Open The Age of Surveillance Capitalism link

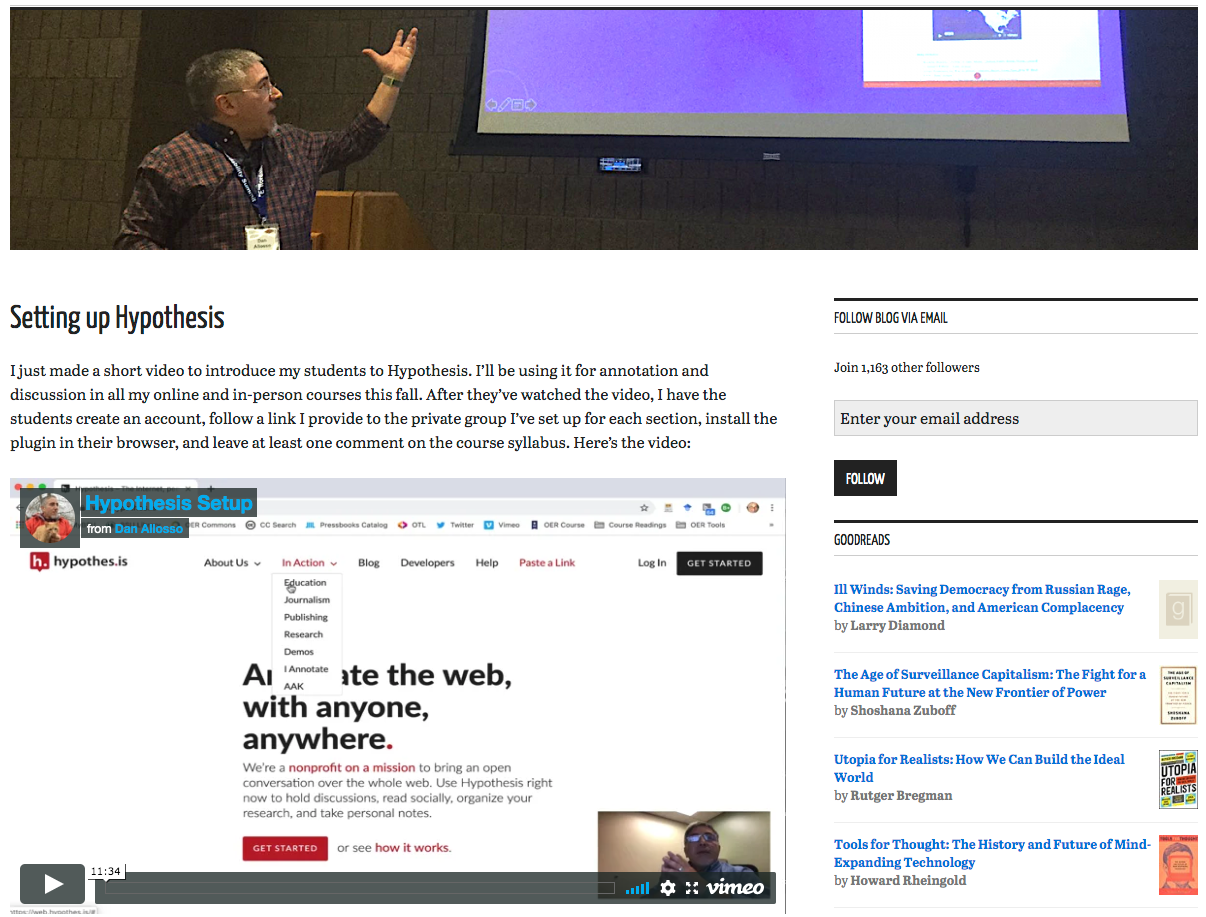pos(990,683)
